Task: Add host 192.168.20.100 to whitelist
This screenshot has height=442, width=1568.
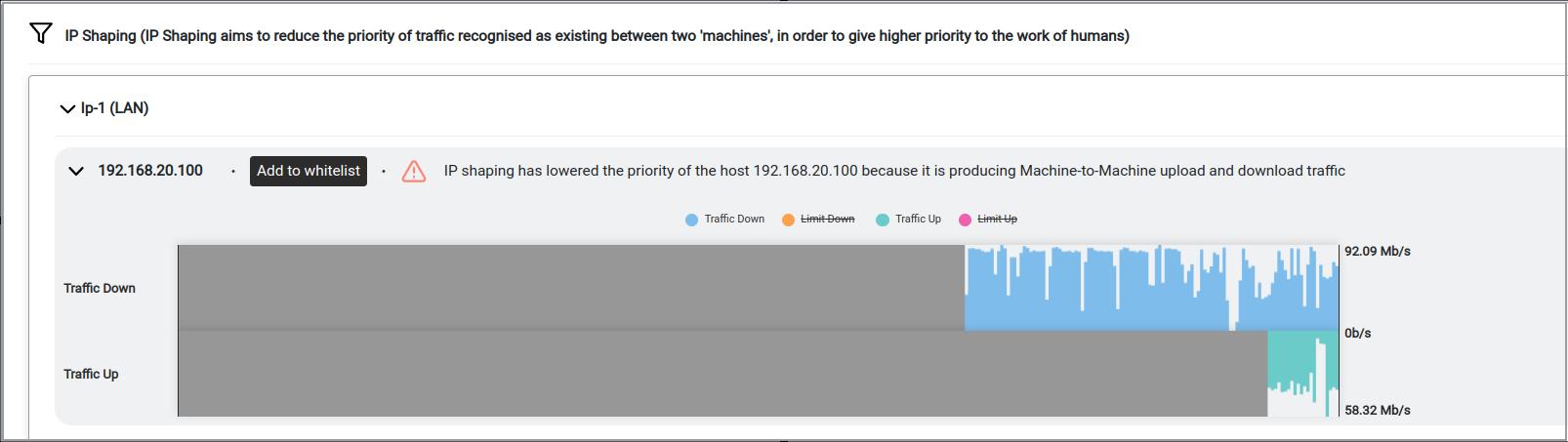Action: (x=309, y=171)
